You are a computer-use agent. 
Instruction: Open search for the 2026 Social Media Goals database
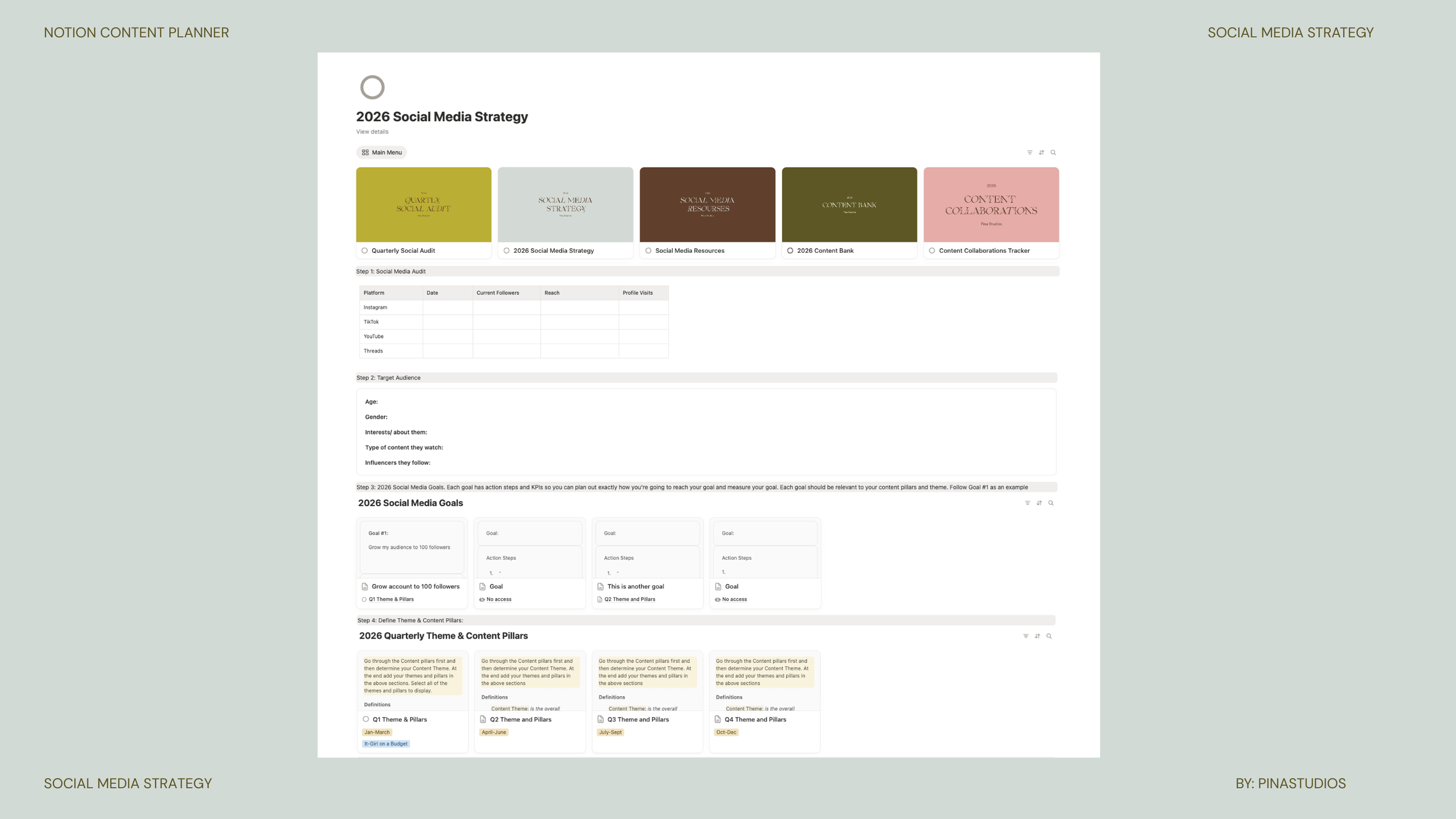1050,503
